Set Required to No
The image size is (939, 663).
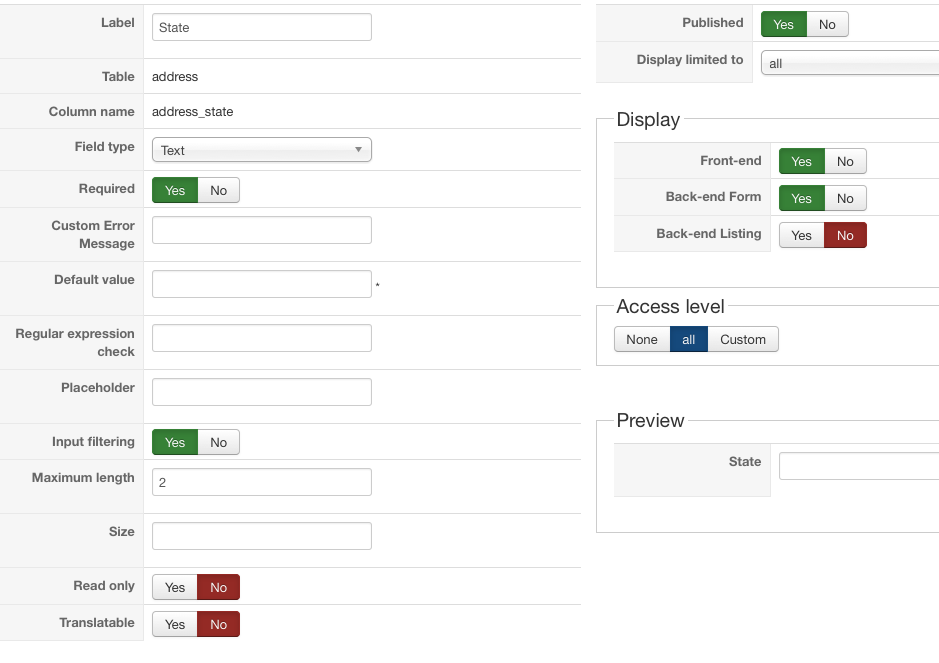coord(219,191)
